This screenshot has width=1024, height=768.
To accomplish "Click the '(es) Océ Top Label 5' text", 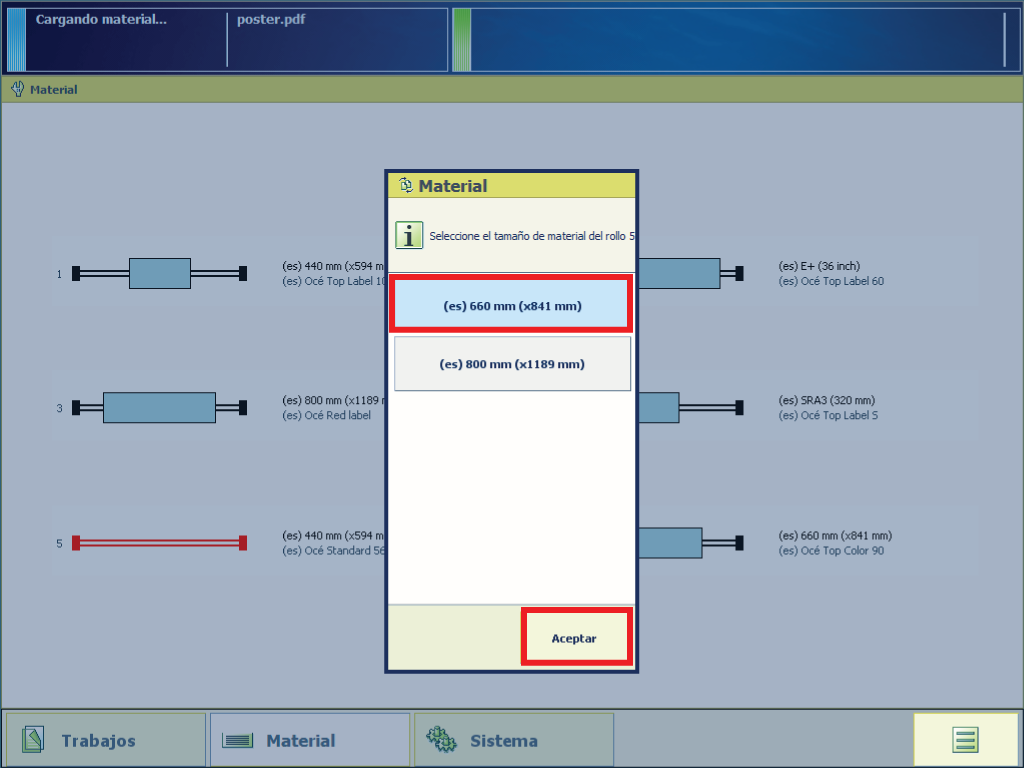I will click(828, 415).
